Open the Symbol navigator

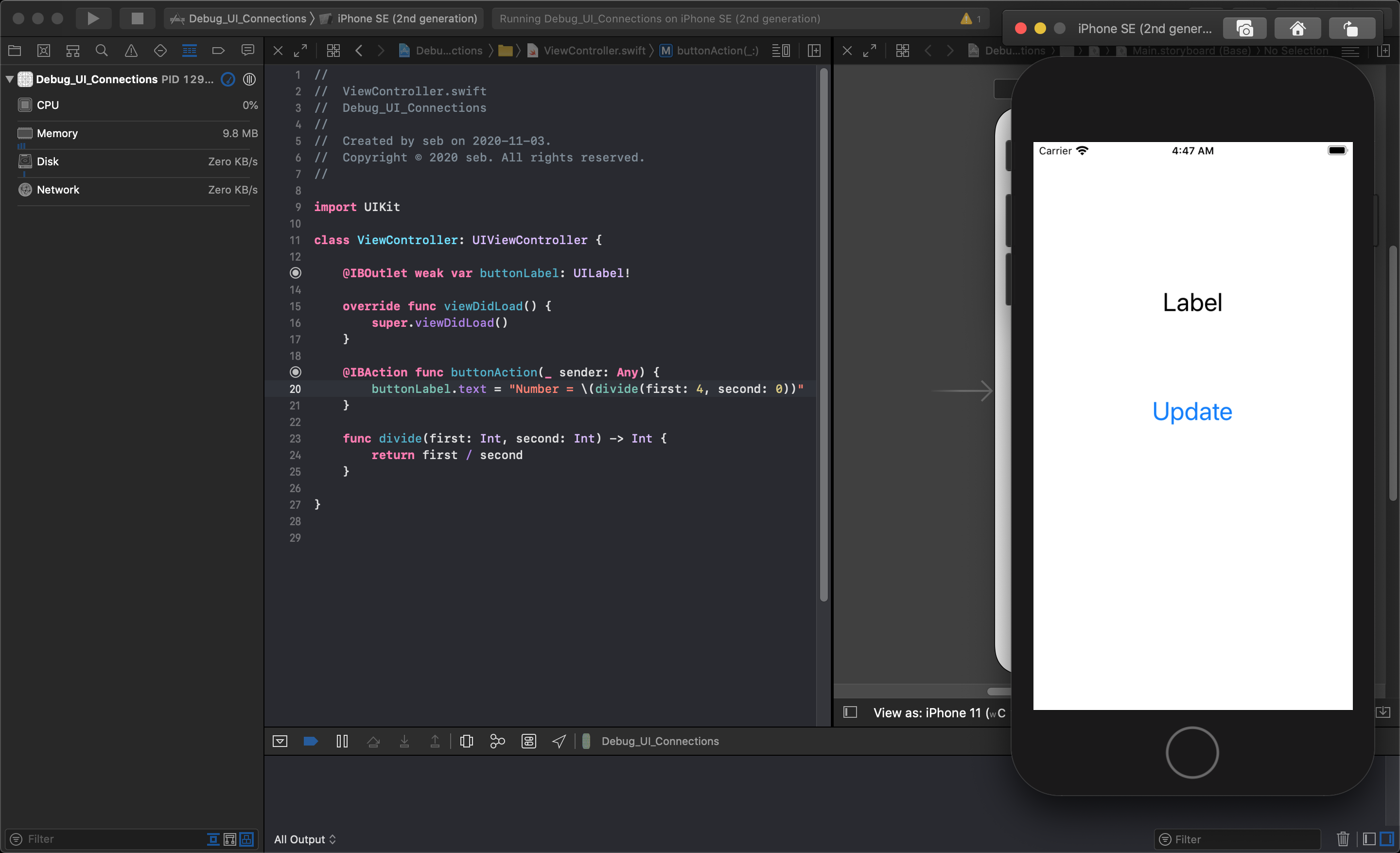[x=73, y=51]
